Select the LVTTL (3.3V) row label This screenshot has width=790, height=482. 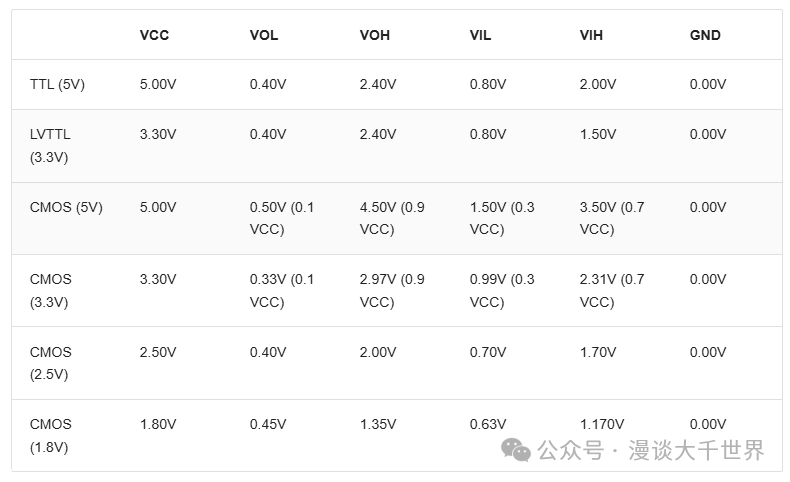point(50,145)
